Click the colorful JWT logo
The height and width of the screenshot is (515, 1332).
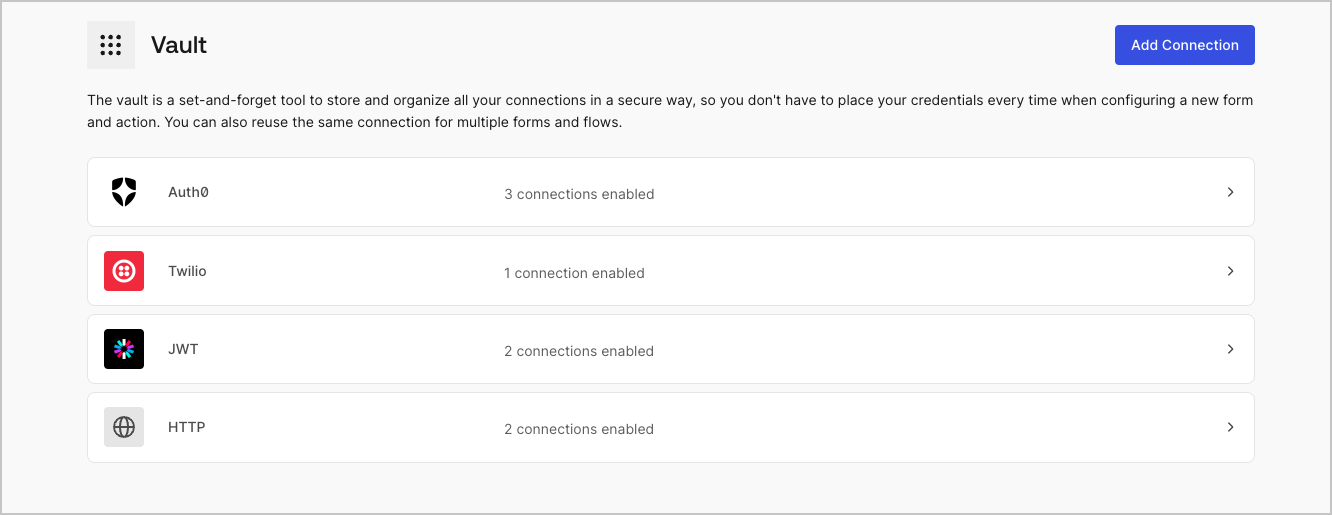124,349
